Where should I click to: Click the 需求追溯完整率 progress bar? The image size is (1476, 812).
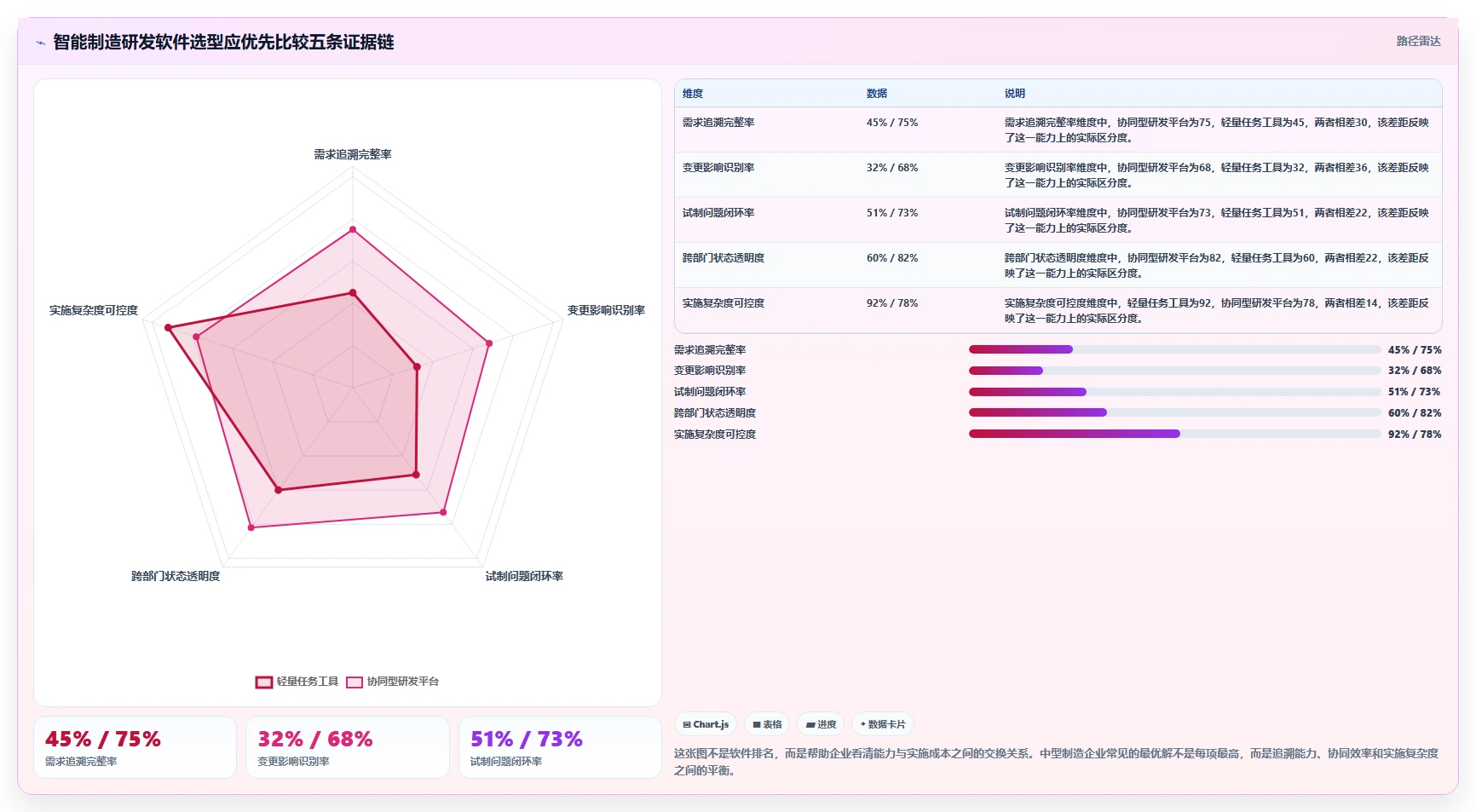point(1174,349)
